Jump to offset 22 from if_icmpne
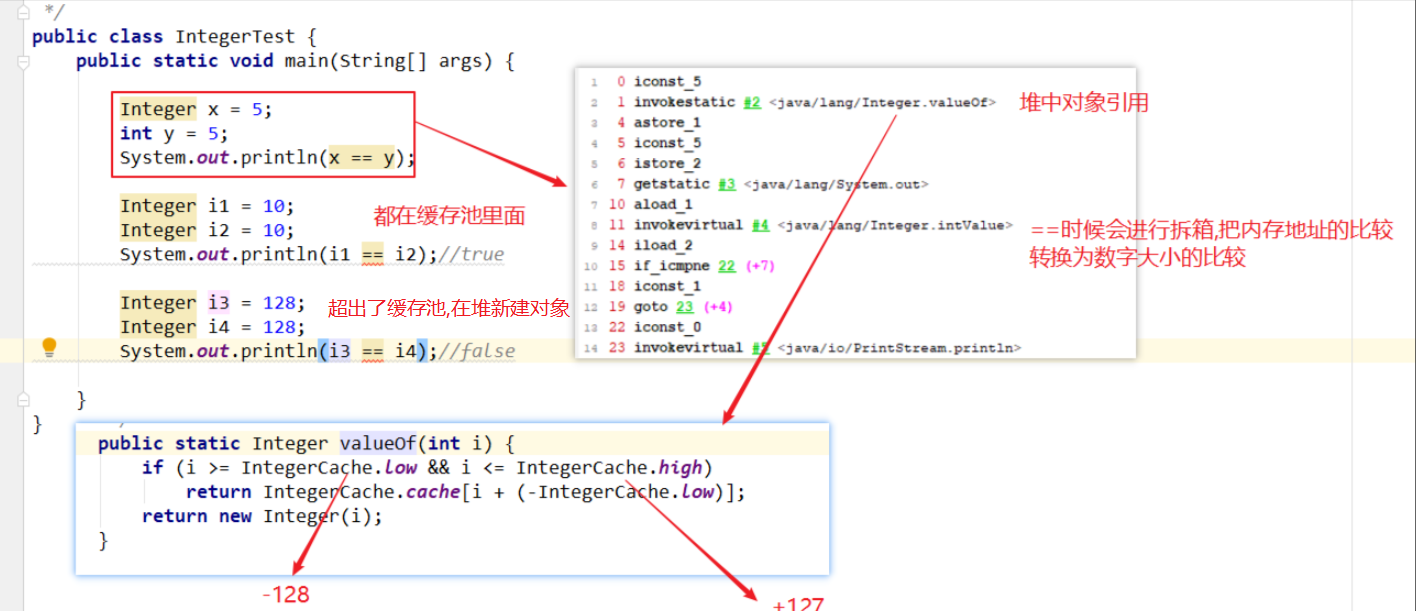 [727, 266]
